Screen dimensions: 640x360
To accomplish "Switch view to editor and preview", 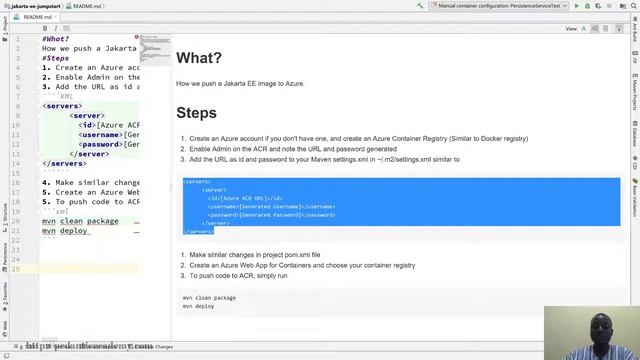I will click(595, 29).
